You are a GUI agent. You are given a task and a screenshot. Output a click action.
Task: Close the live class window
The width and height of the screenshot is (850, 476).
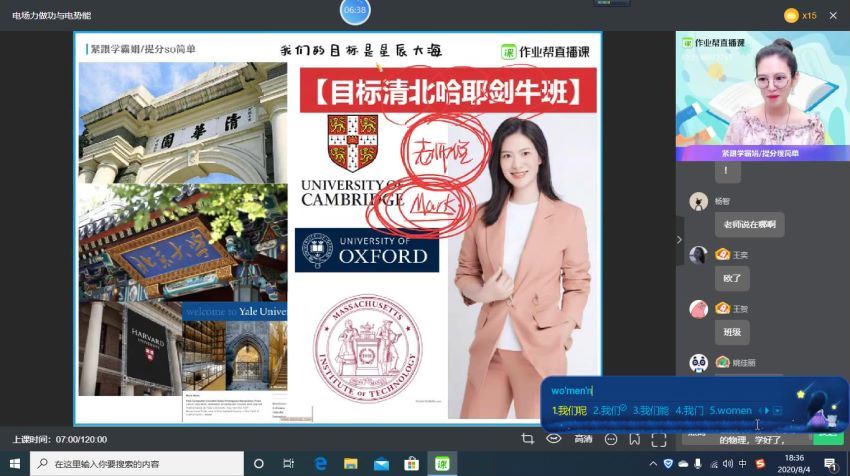click(x=833, y=16)
